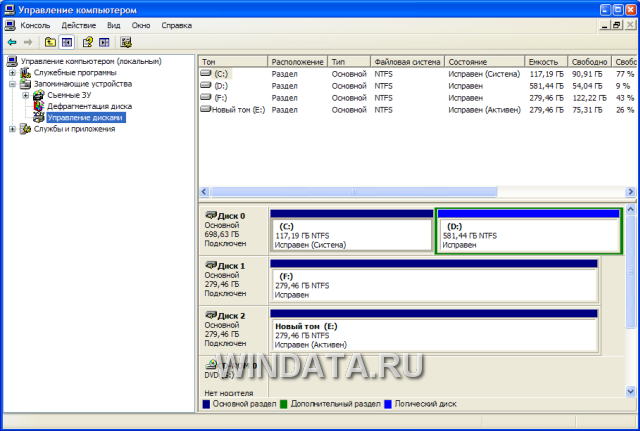Click the Исправен (Активен) status in volume list

484,110
